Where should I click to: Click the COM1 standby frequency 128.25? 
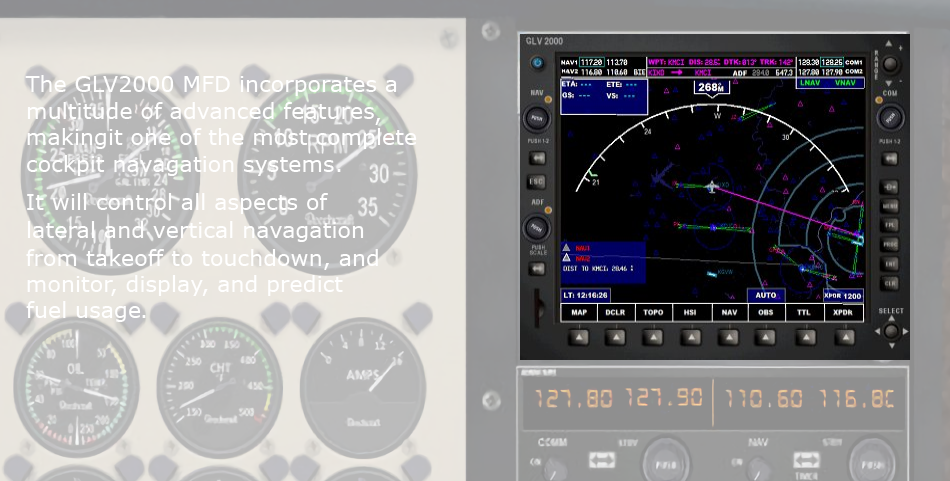pyautogui.click(x=831, y=62)
